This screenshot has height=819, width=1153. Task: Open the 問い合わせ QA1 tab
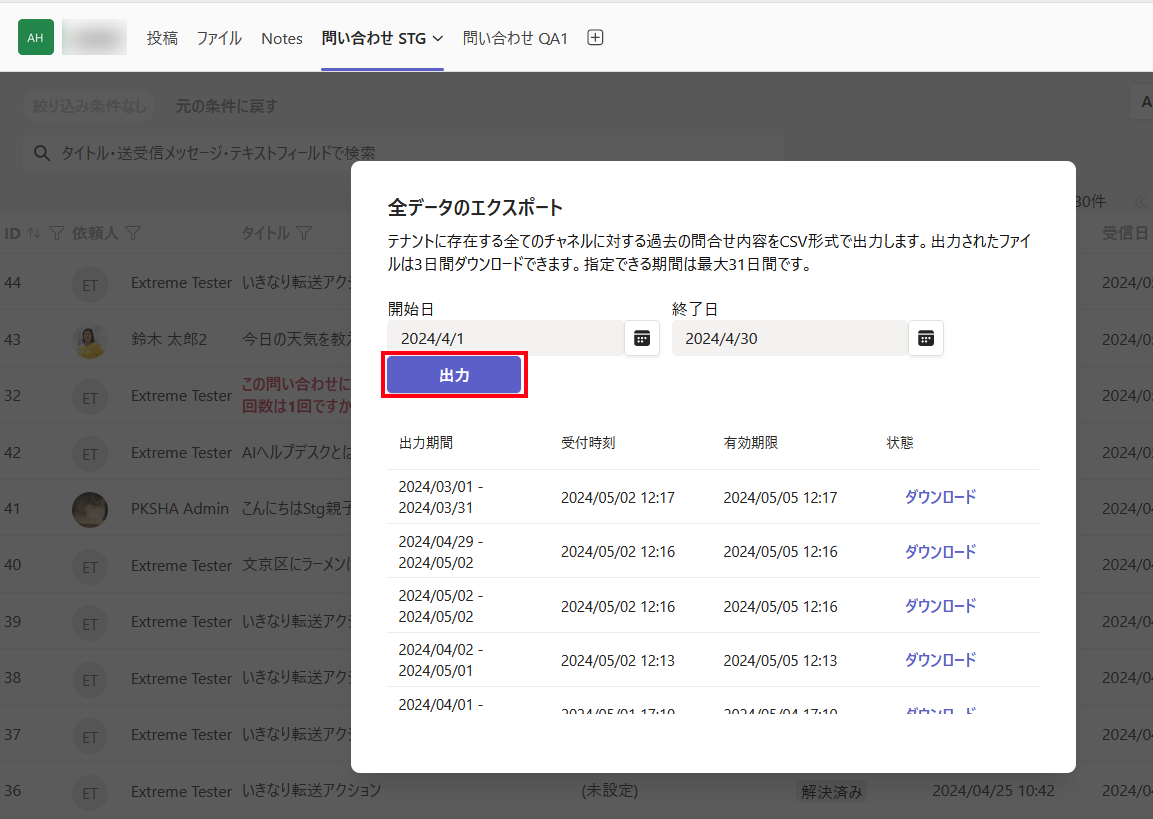click(515, 38)
